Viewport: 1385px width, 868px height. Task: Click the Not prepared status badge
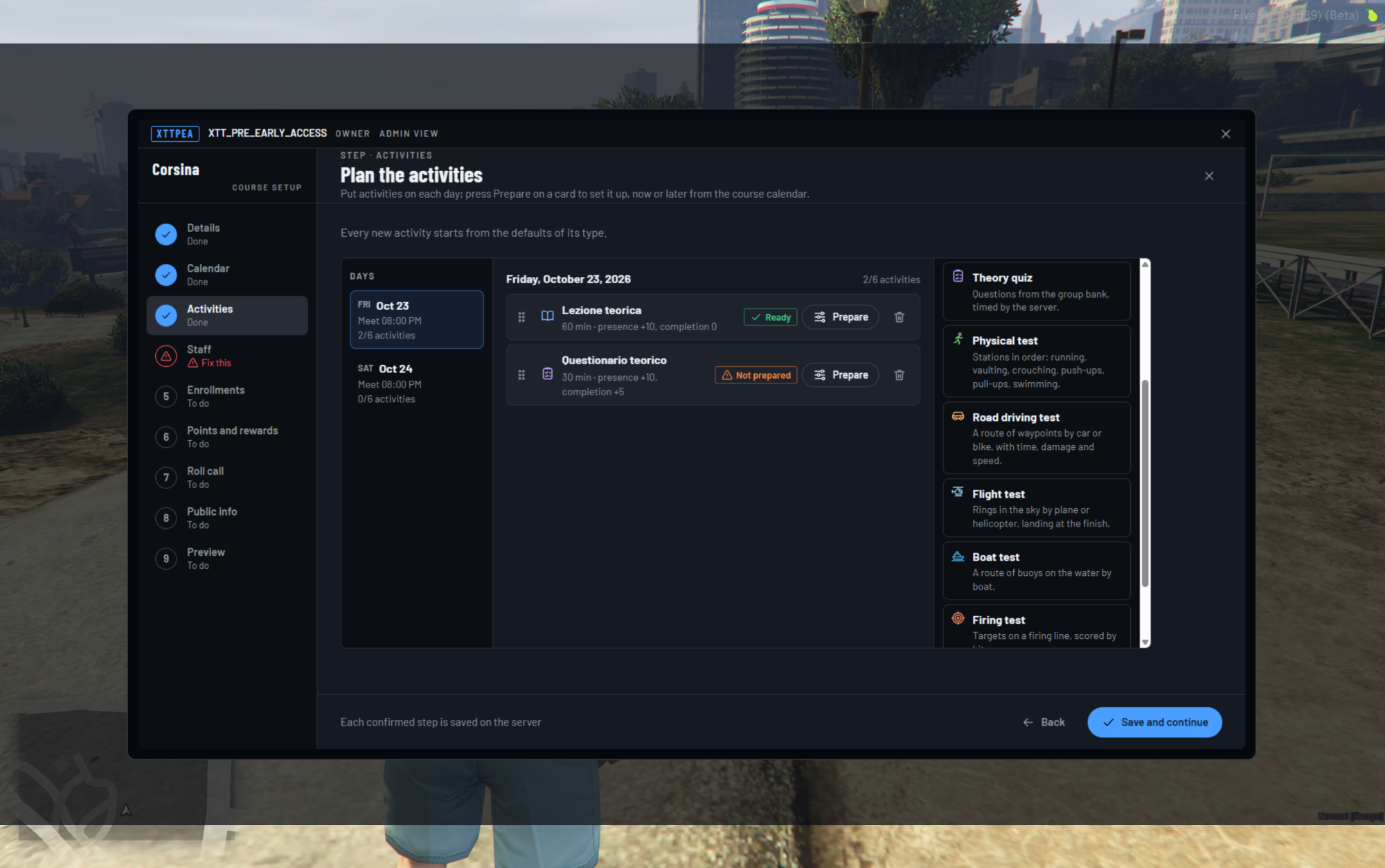tap(756, 375)
